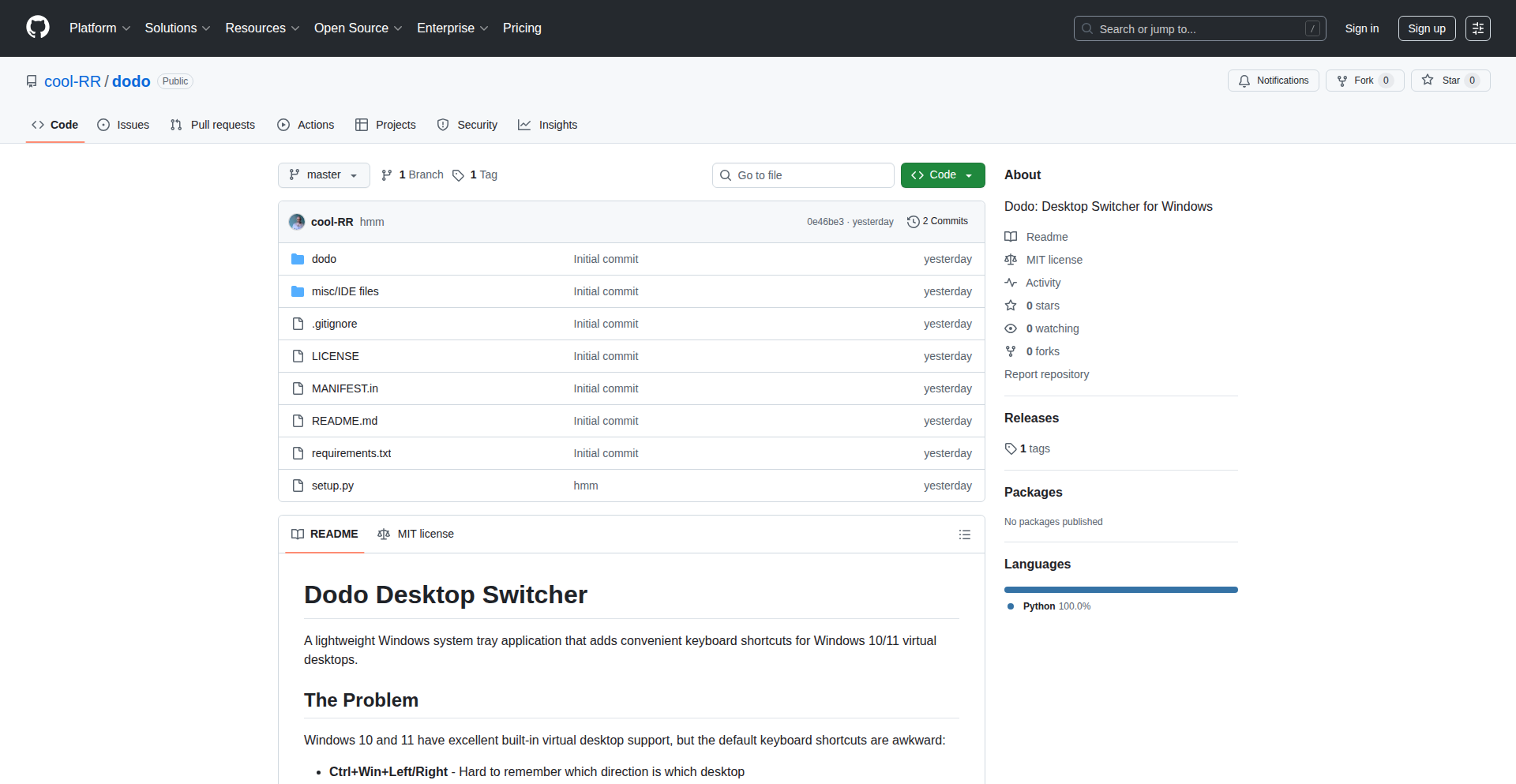The width and height of the screenshot is (1516, 784).
Task: Click the Sign up button
Action: (x=1426, y=28)
